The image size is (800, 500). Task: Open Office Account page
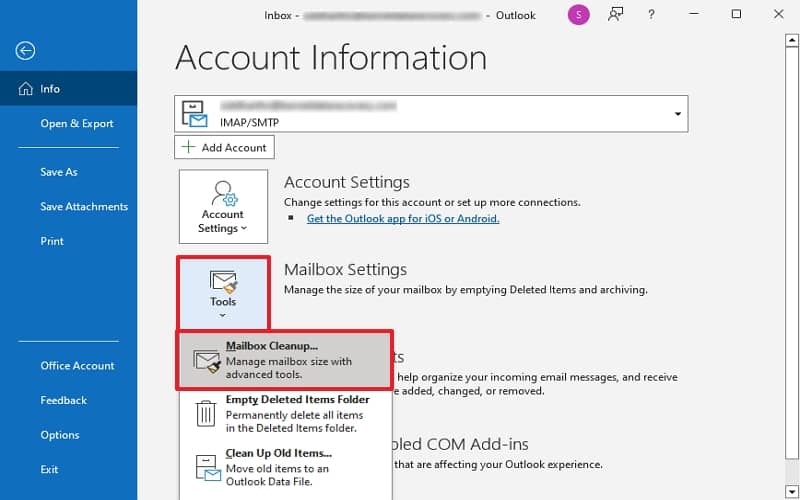(78, 366)
